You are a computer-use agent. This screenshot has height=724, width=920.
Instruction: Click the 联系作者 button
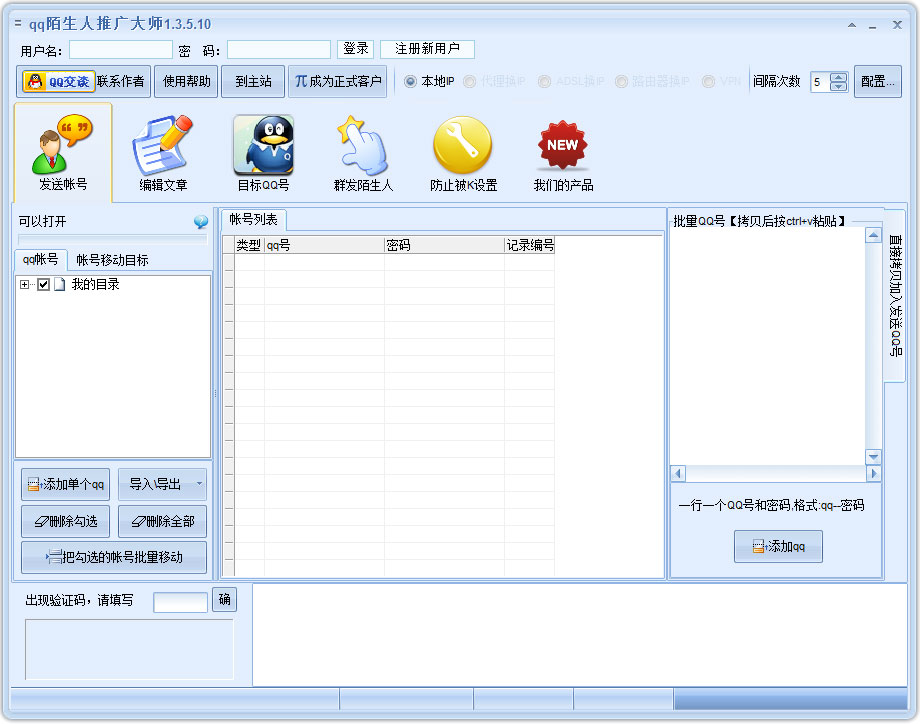[120, 82]
